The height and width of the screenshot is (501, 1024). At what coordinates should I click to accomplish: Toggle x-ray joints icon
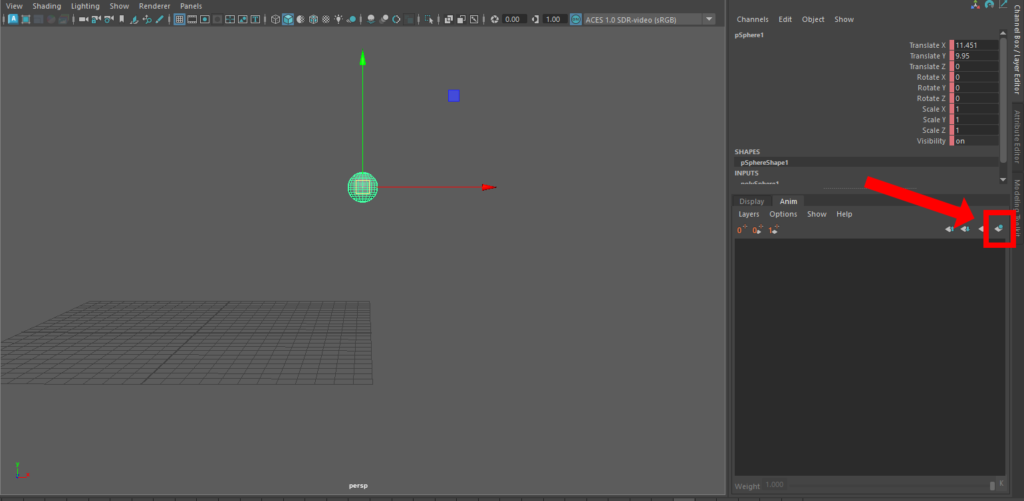(x=473, y=20)
